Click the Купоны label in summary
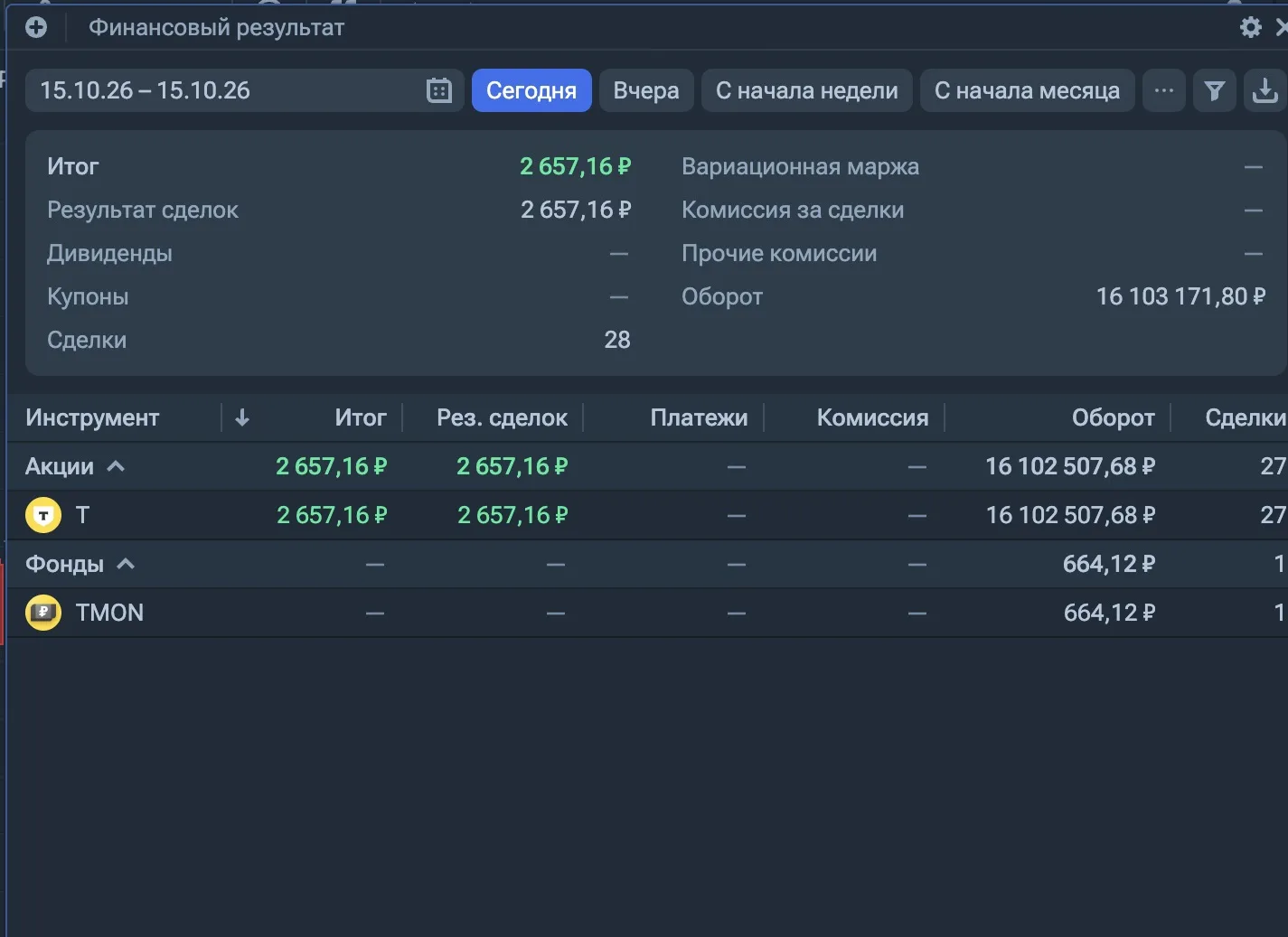Viewport: 1288px width, 937px height. (x=88, y=296)
